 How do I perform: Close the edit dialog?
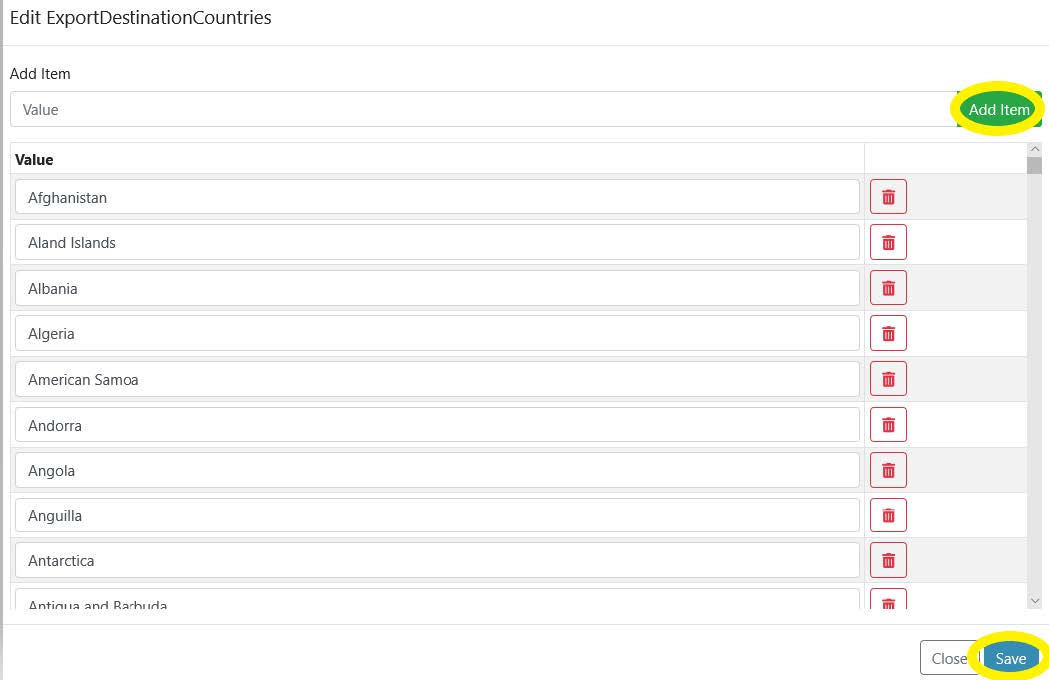click(948, 658)
